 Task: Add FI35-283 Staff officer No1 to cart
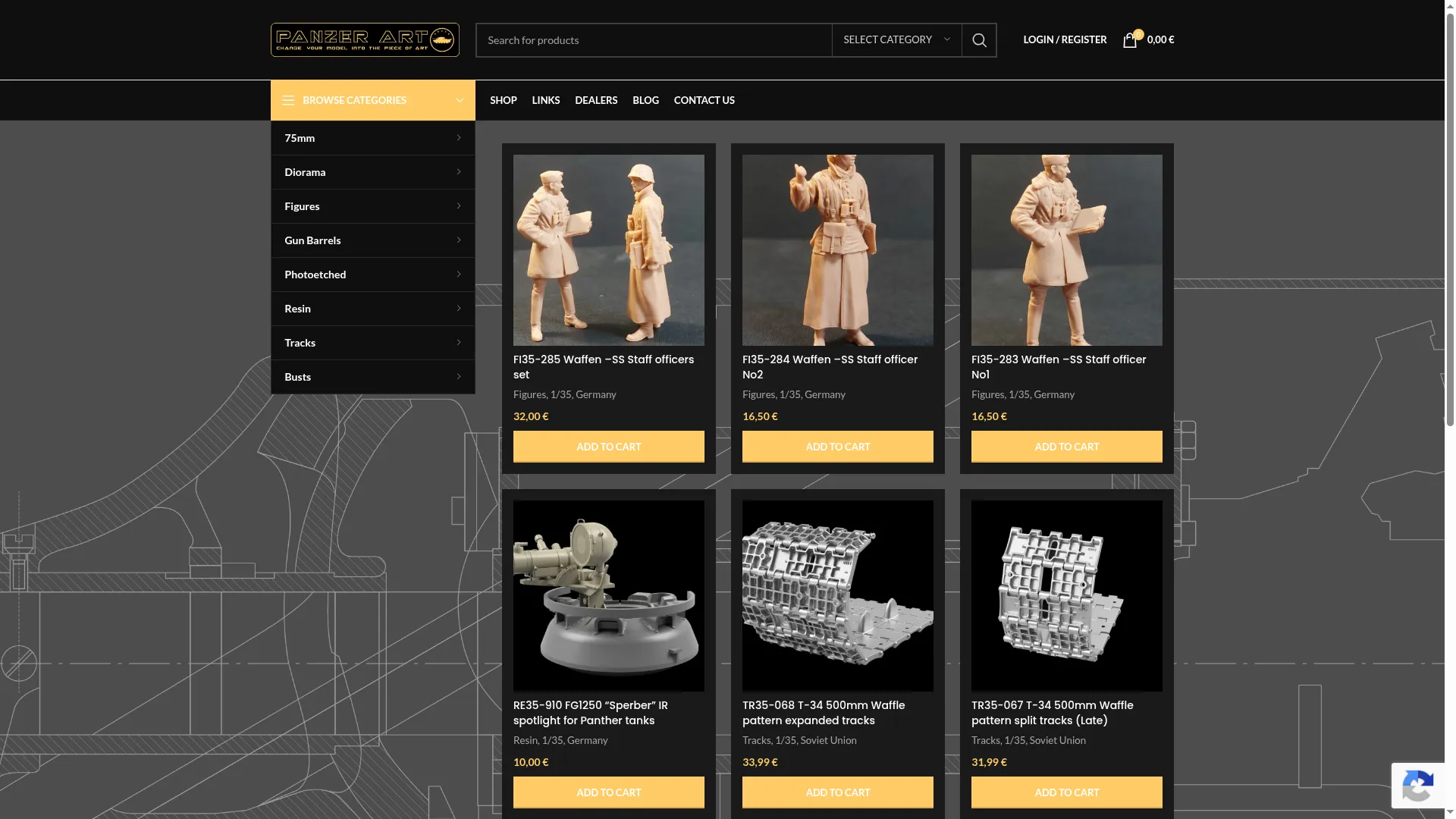1067,447
